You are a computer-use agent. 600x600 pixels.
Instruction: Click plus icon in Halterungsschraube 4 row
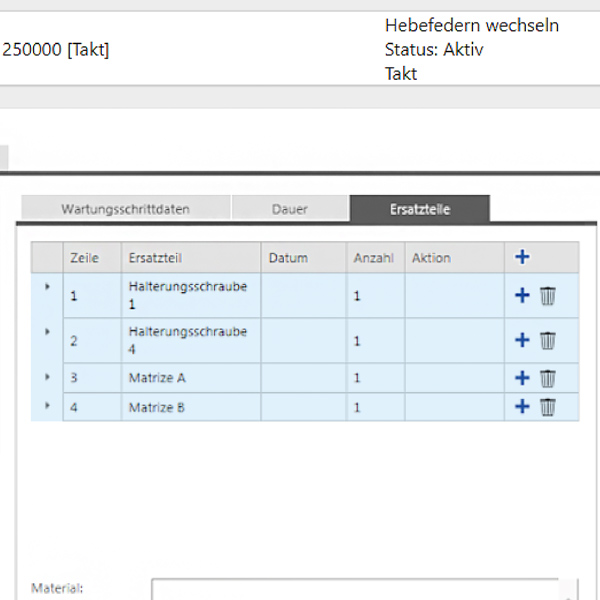pyautogui.click(x=521, y=341)
